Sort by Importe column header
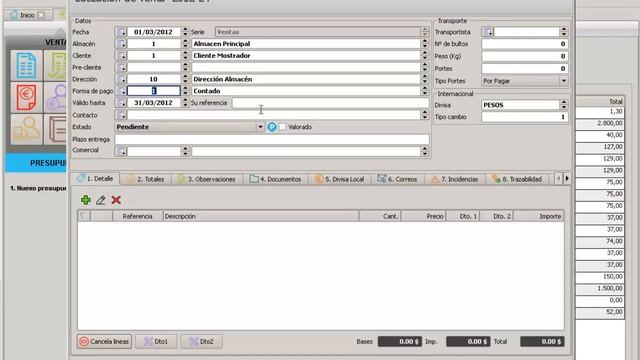Viewport: 640px width, 360px height. point(538,216)
